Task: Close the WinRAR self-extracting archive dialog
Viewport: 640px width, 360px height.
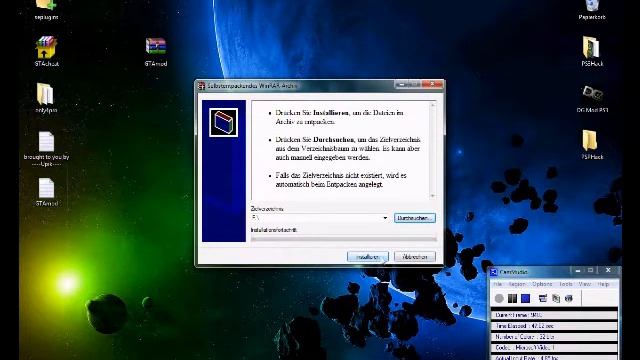Action: click(x=432, y=84)
